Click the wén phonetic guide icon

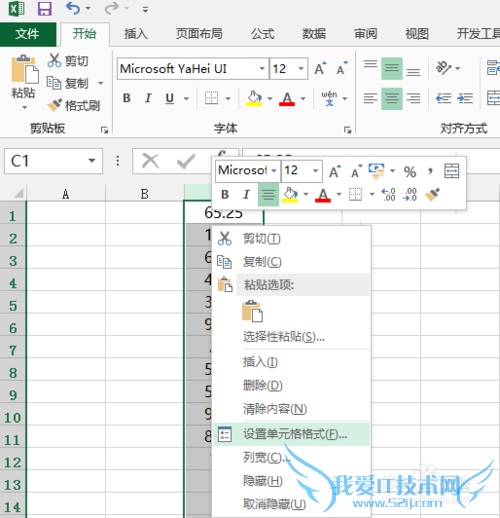(329, 98)
